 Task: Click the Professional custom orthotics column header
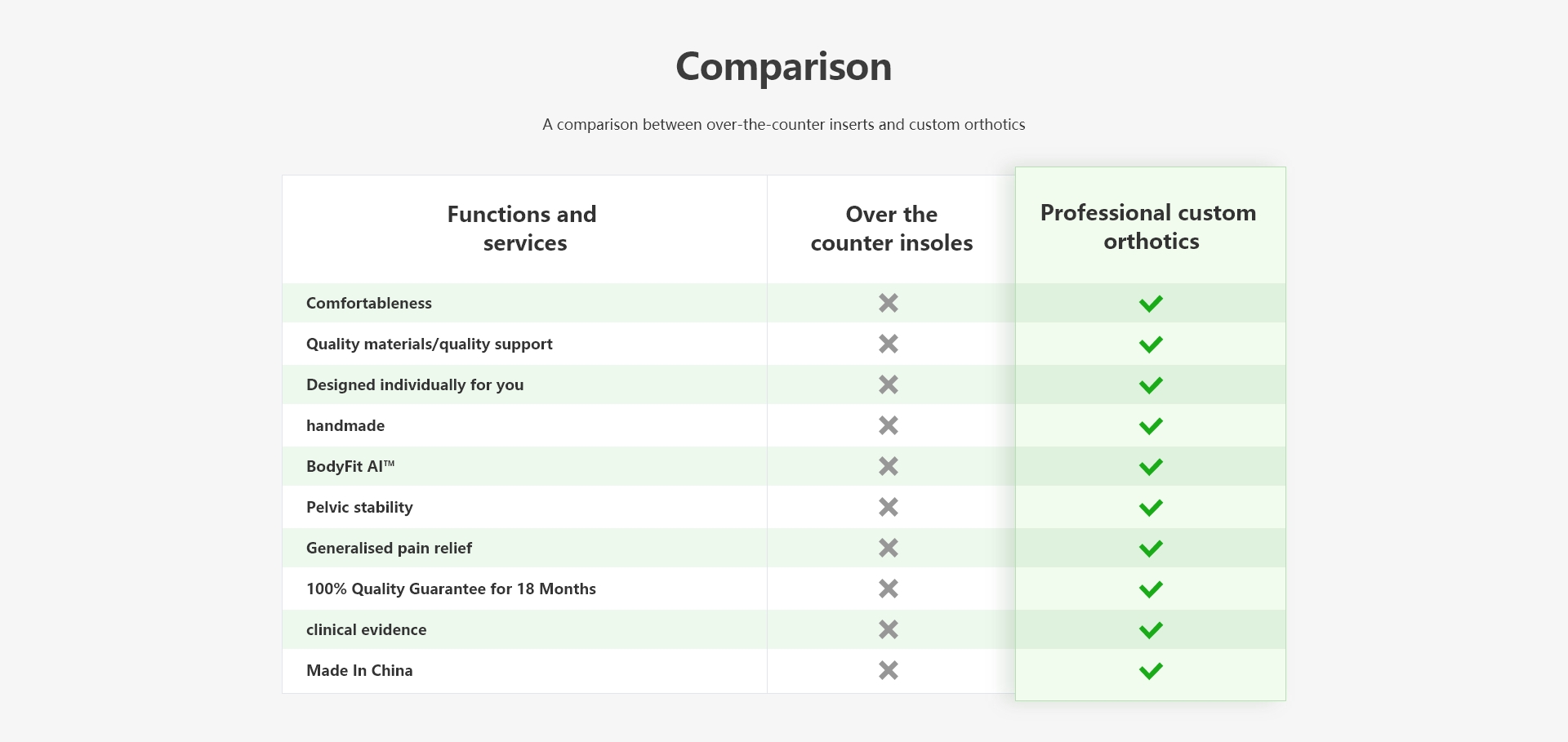pos(1149,227)
